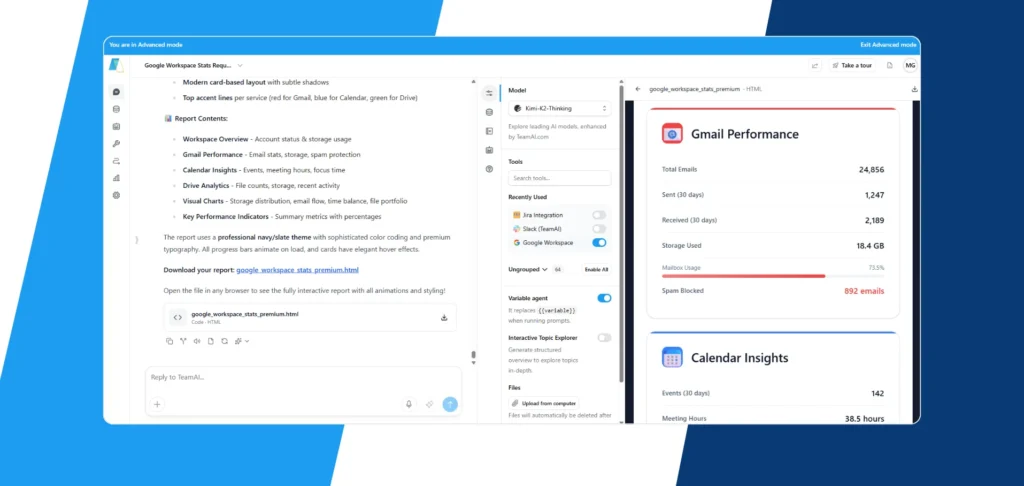
Task: Click the '24,856' total emails value
Action: coord(871,170)
